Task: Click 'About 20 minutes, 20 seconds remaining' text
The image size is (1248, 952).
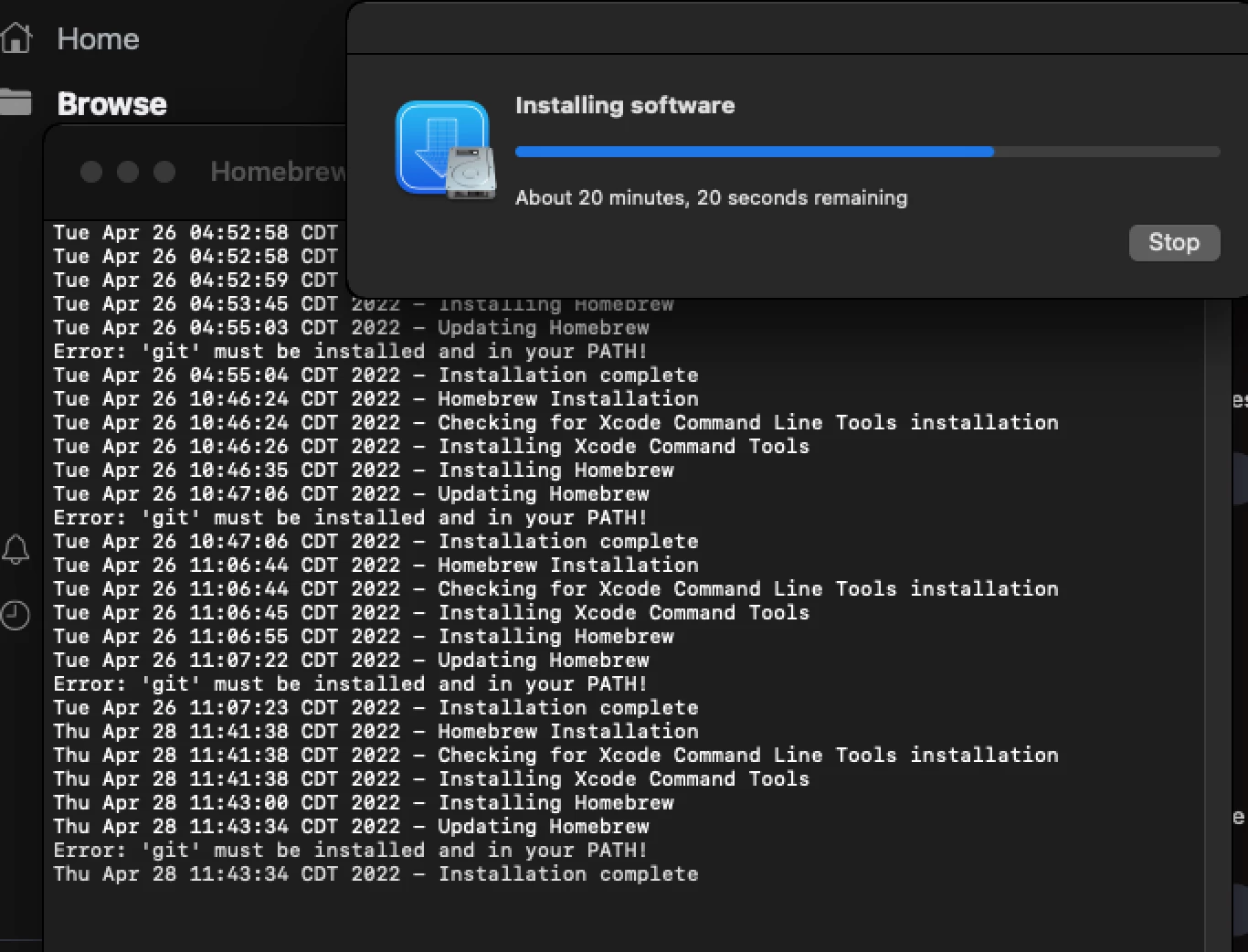Action: click(712, 197)
